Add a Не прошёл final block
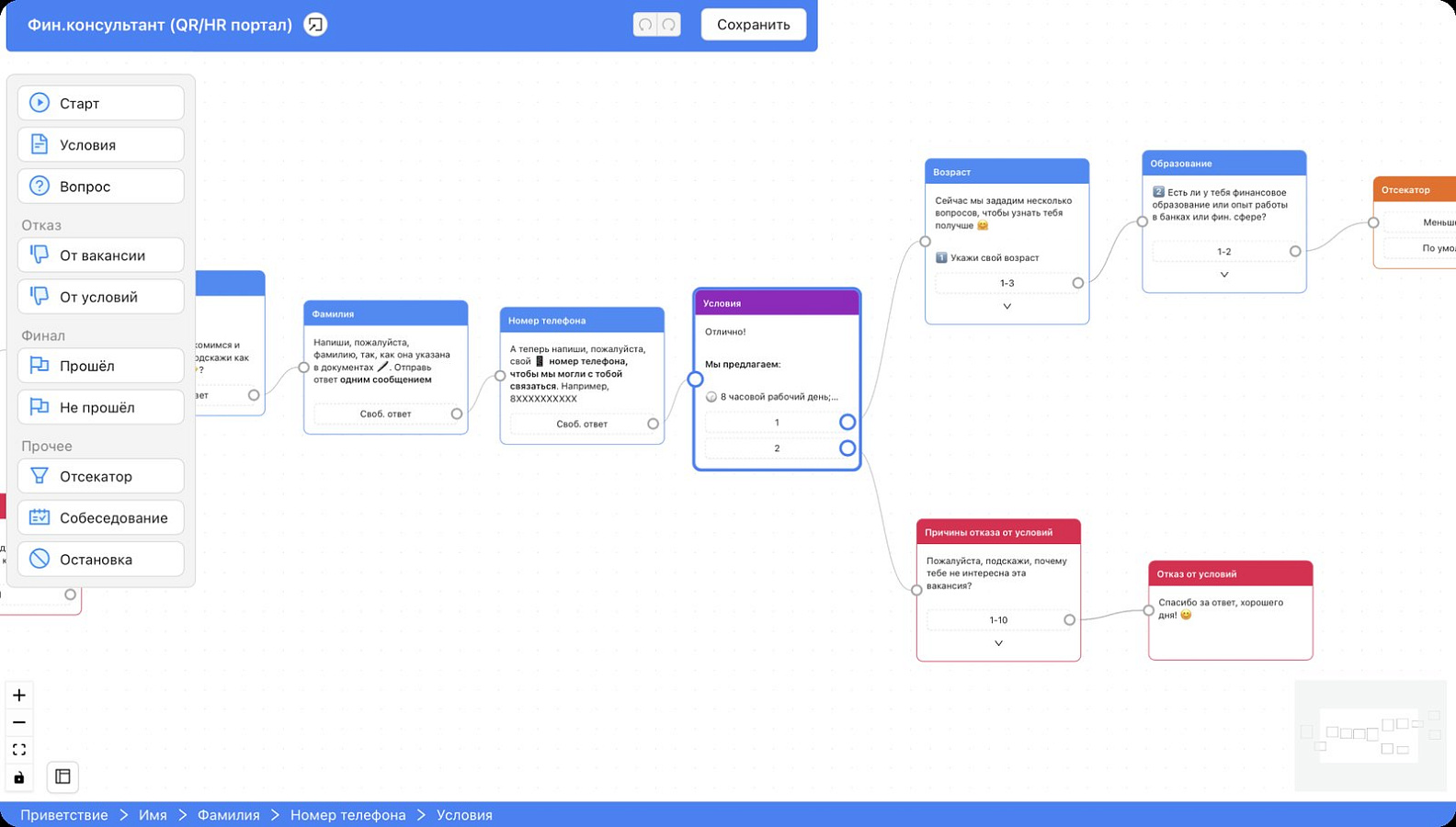The image size is (1456, 827). pyautogui.click(x=101, y=406)
